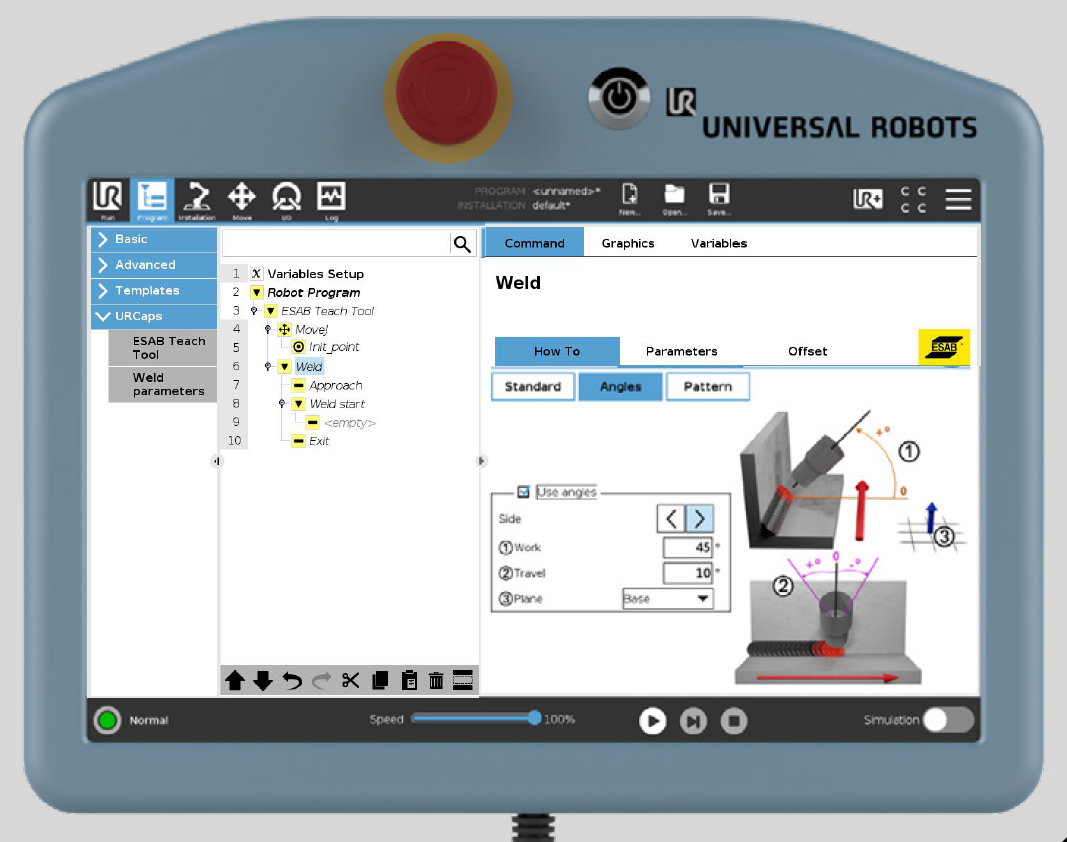Create a New program

(x=629, y=199)
